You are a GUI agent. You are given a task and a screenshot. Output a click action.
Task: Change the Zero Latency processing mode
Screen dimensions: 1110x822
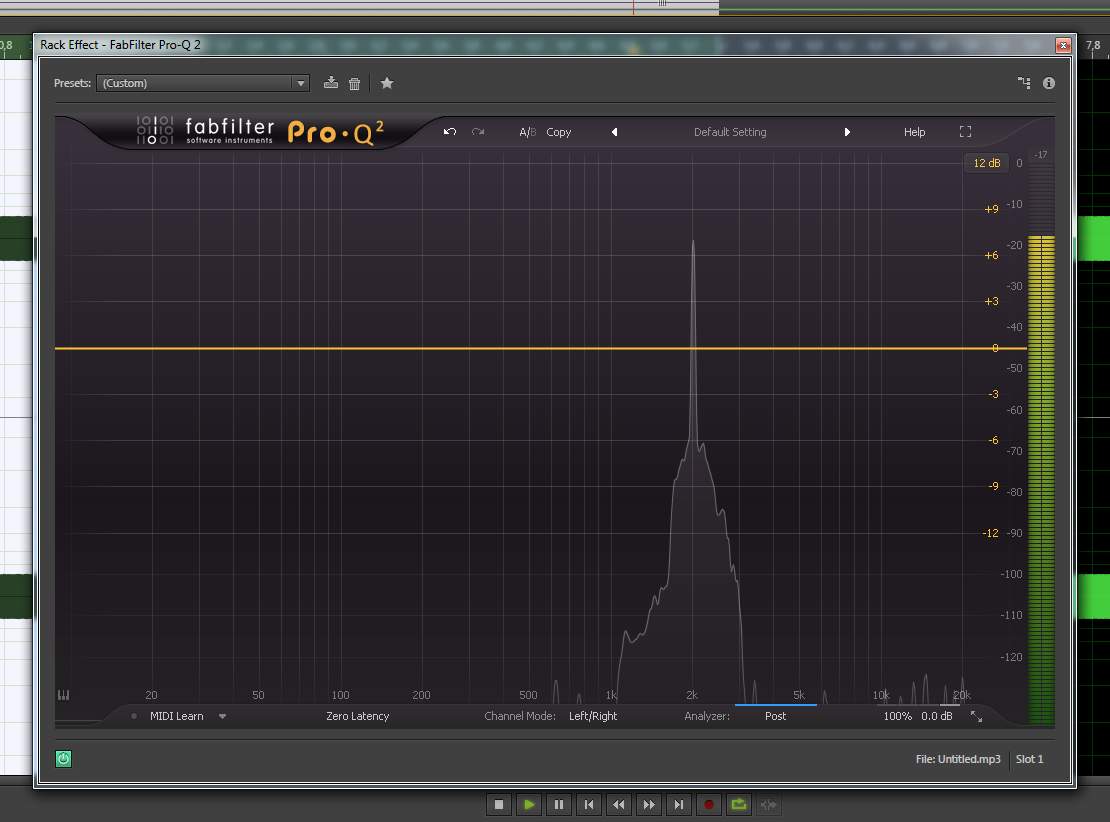tap(357, 716)
